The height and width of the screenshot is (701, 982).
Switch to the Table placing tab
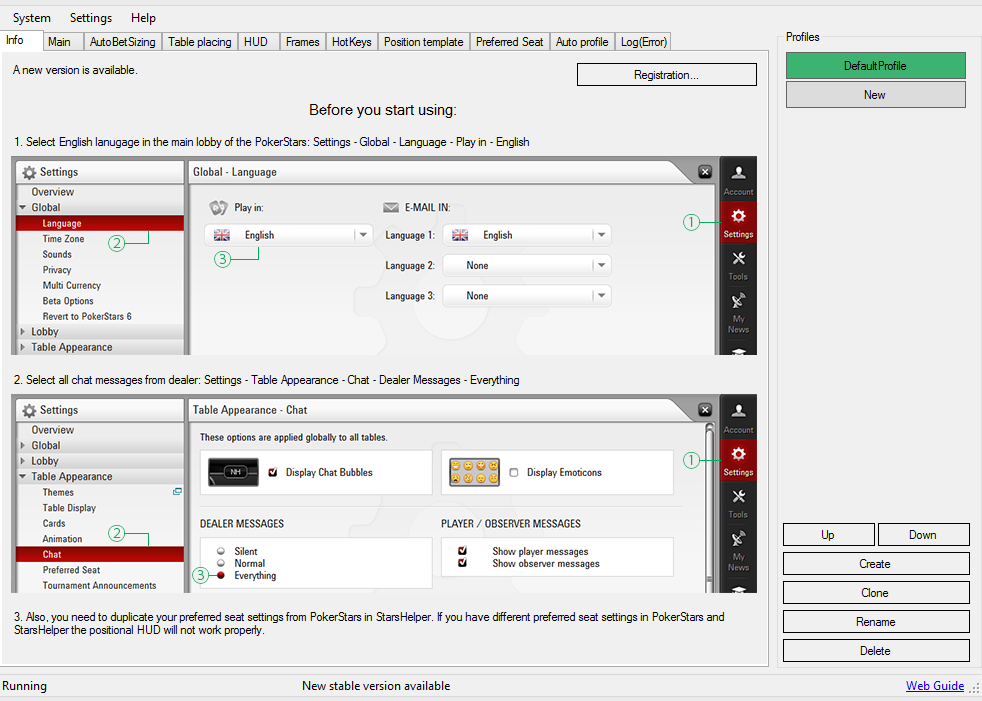pos(200,42)
